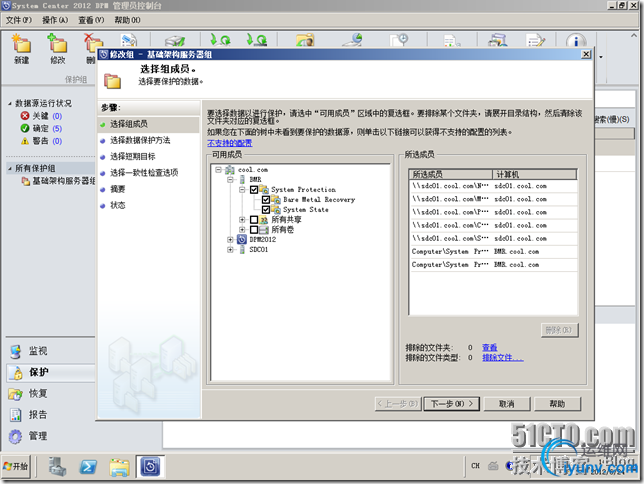Click 计算机 column header
Image resolution: width=644 pixels, height=484 pixels.
535,174
